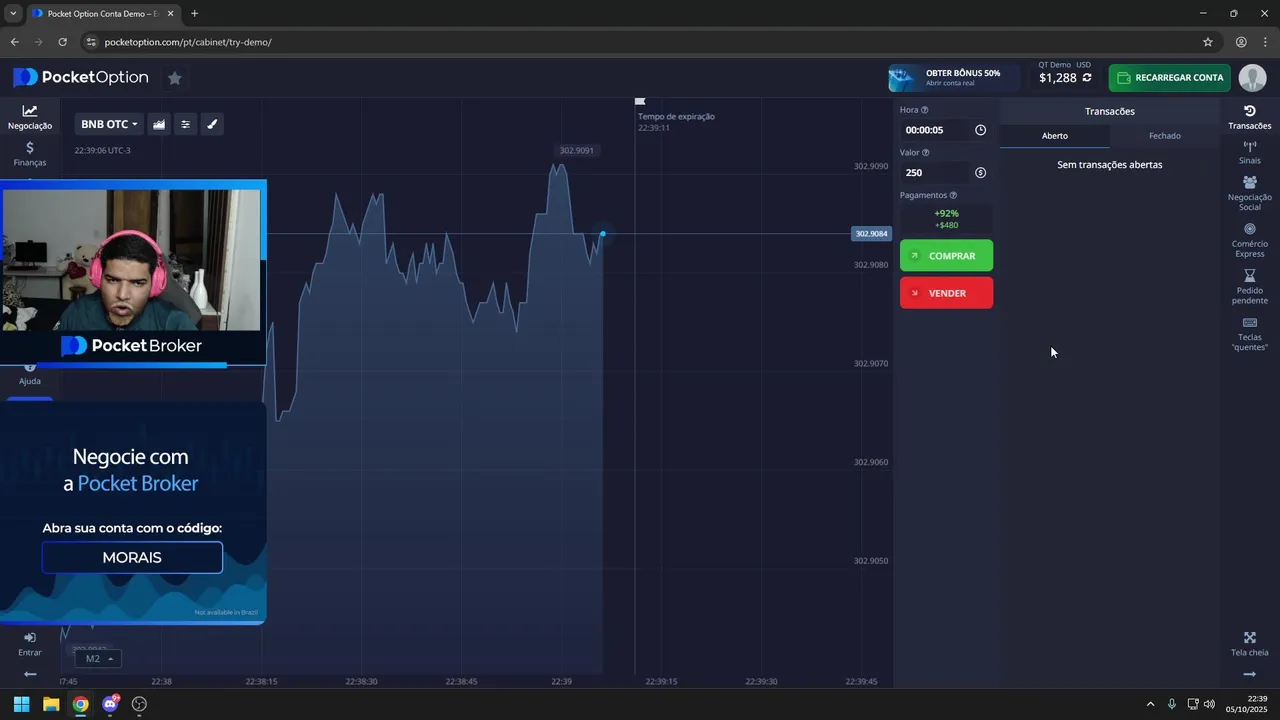This screenshot has width=1280, height=720.
Task: Switch to Tela cheia fullscreen
Action: [x=1250, y=644]
